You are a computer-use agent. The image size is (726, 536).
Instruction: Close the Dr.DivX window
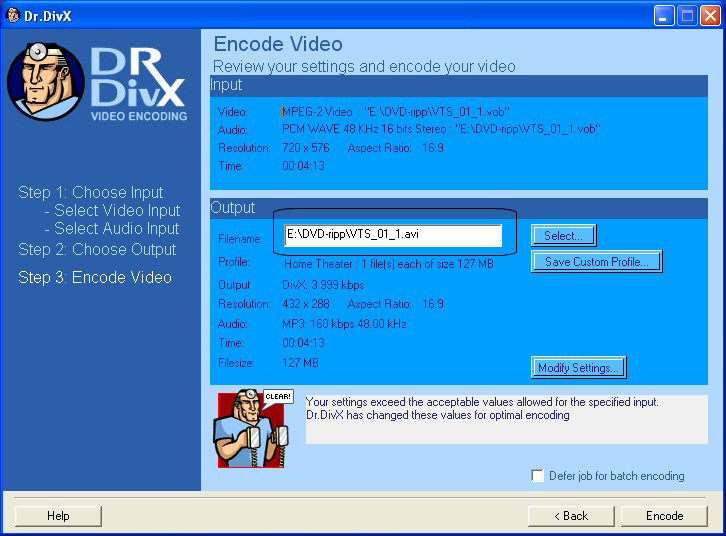coord(710,16)
